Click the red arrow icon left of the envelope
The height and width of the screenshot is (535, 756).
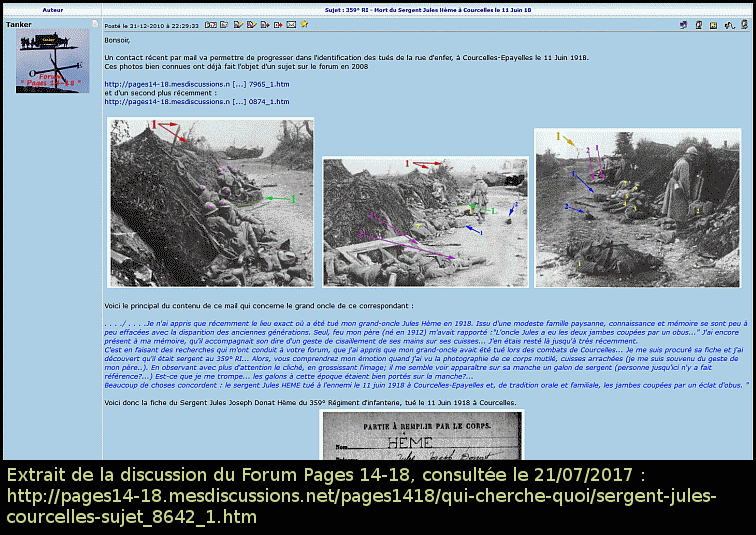point(278,23)
